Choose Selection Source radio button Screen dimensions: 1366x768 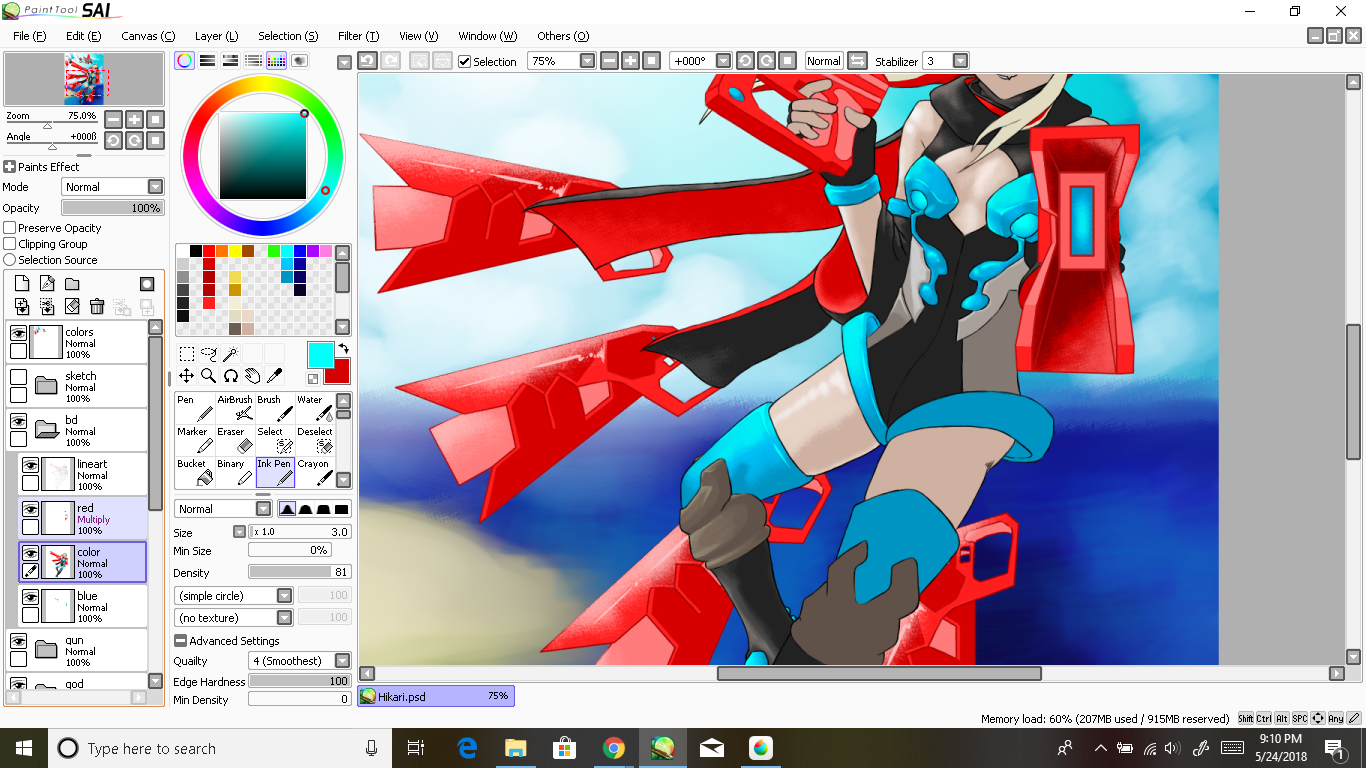(10, 260)
